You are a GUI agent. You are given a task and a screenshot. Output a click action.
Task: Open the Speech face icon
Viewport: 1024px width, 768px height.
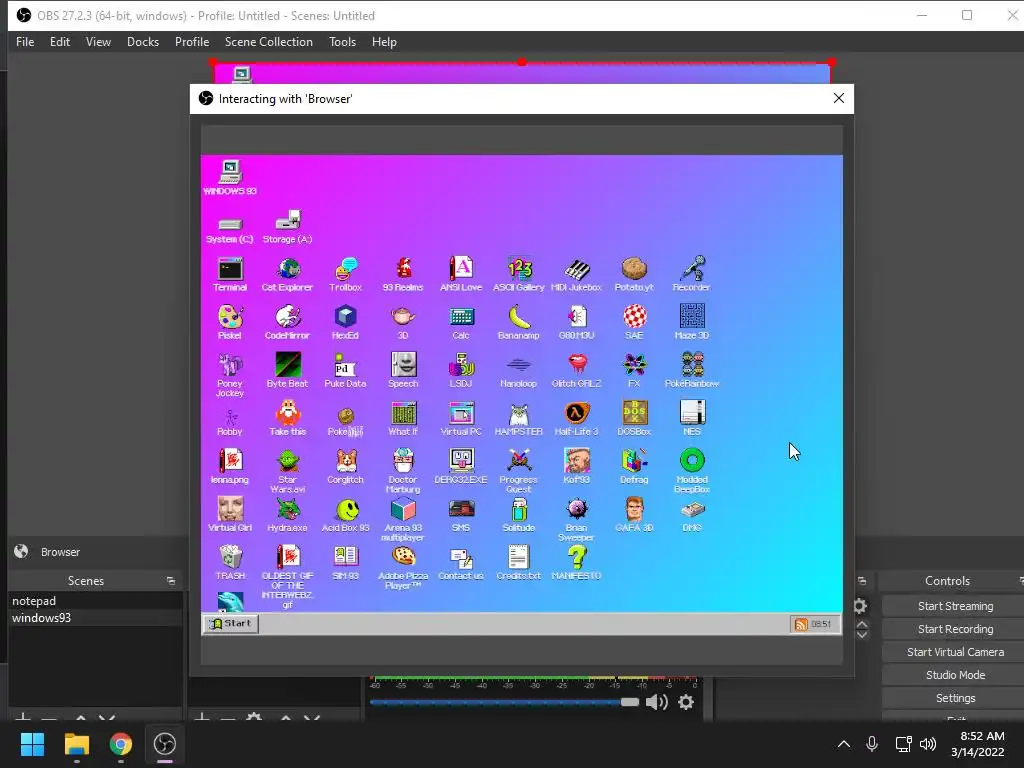(403, 370)
